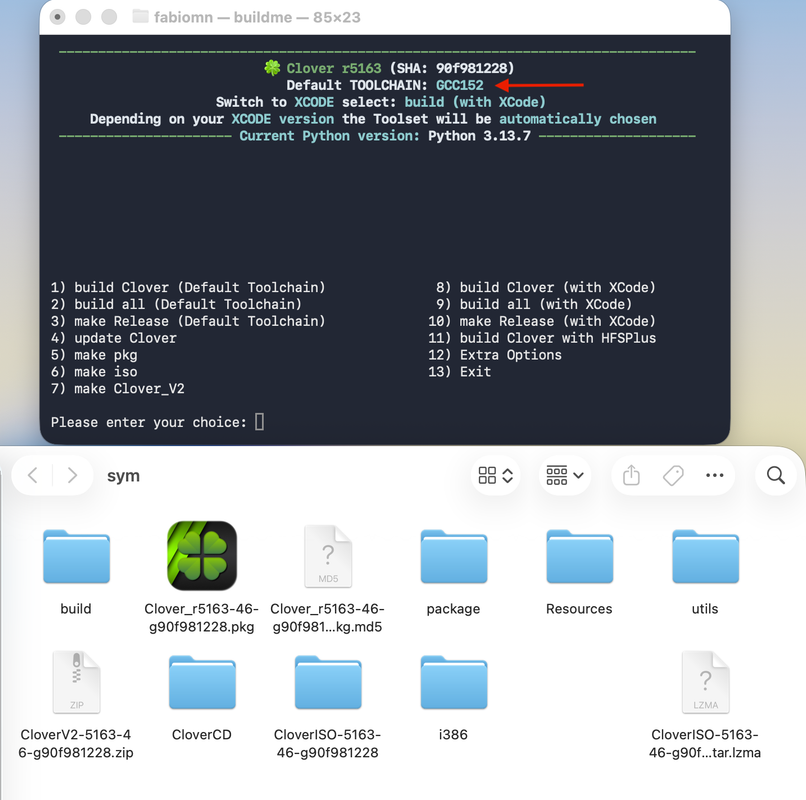Go back in the Finder sym window
The image size is (806, 800).
click(33, 476)
